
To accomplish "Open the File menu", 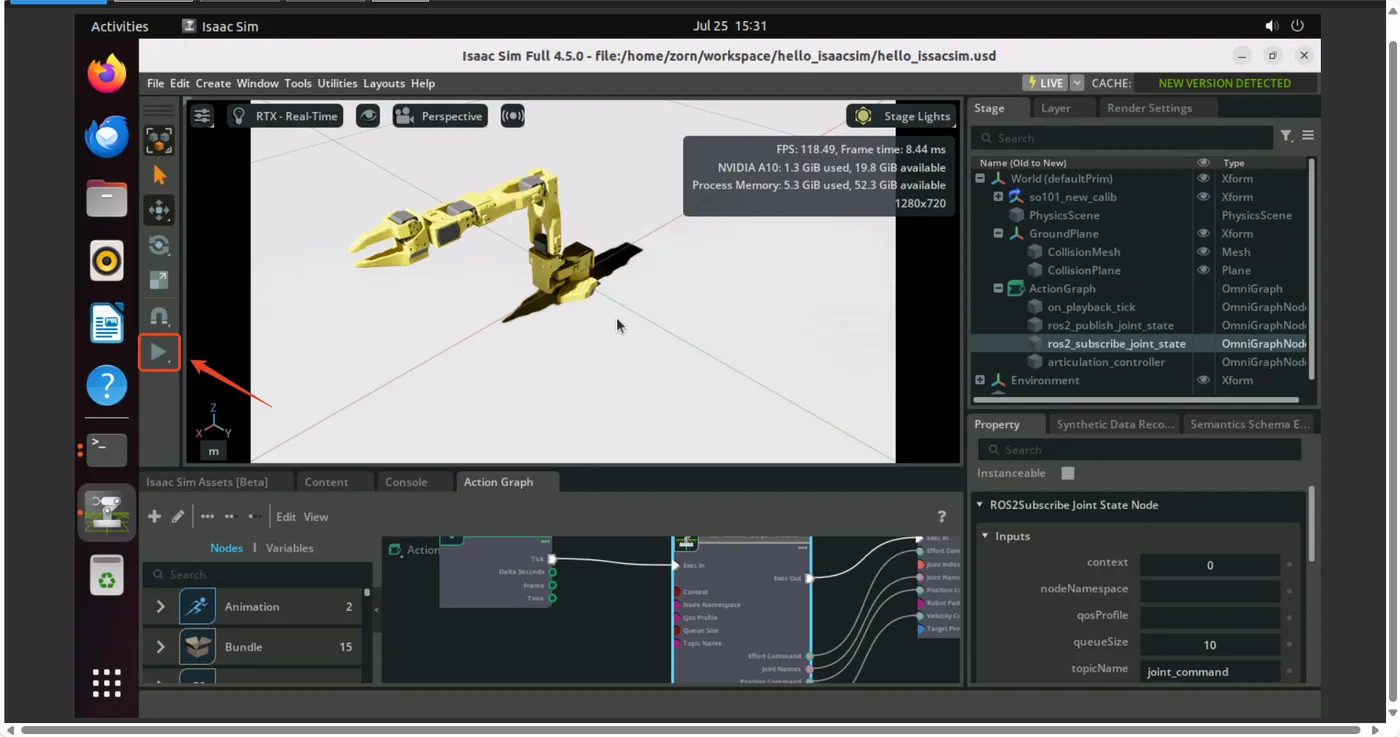I will (156, 83).
